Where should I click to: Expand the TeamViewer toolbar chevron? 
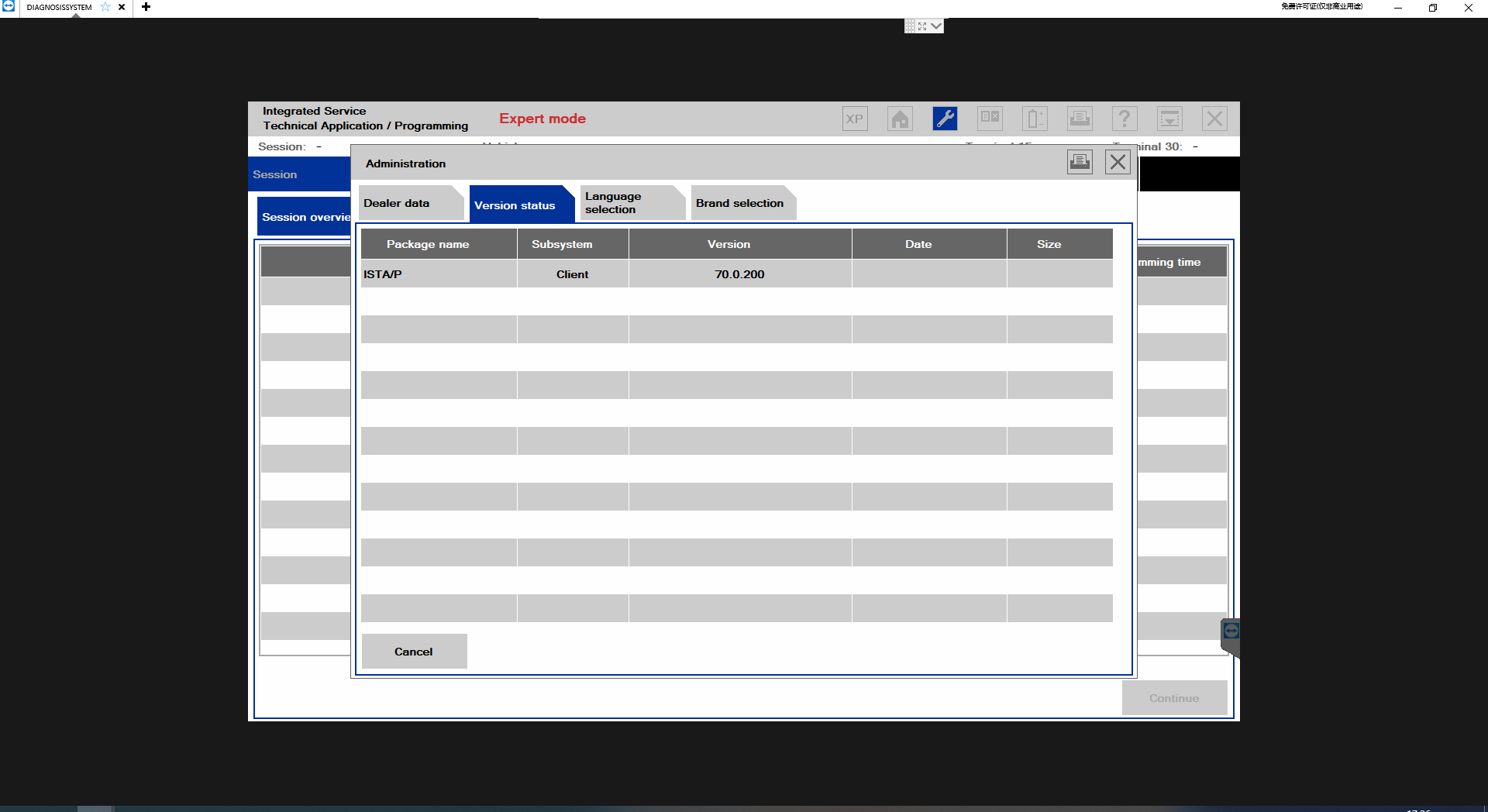click(936, 26)
